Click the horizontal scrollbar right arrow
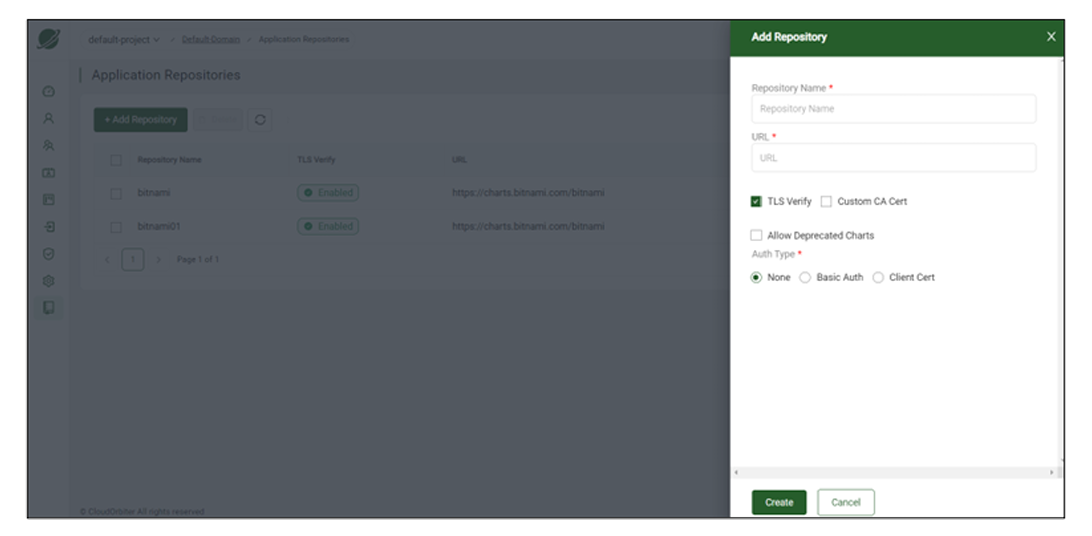This screenshot has width=1092, height=536. click(1052, 473)
